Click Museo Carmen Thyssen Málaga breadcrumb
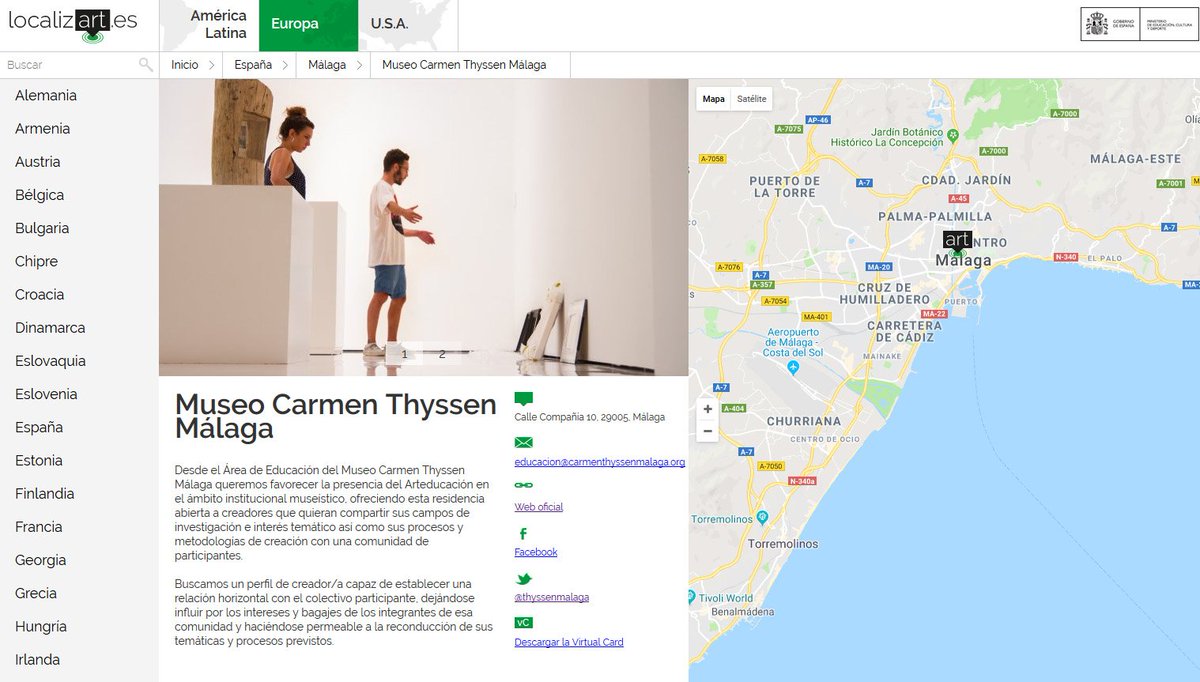The image size is (1200, 682). coord(464,65)
